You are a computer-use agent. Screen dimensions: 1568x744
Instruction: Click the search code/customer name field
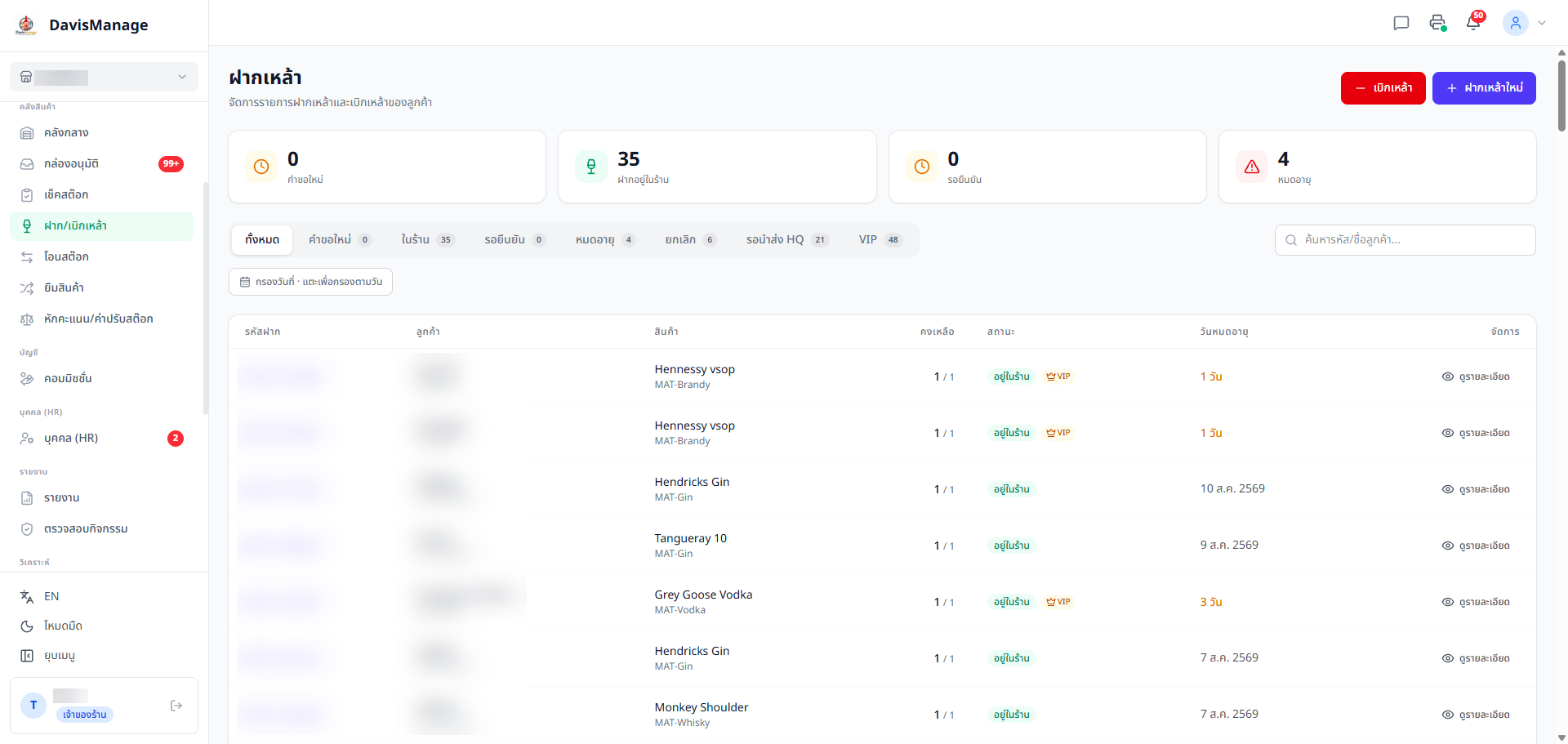point(1405,240)
